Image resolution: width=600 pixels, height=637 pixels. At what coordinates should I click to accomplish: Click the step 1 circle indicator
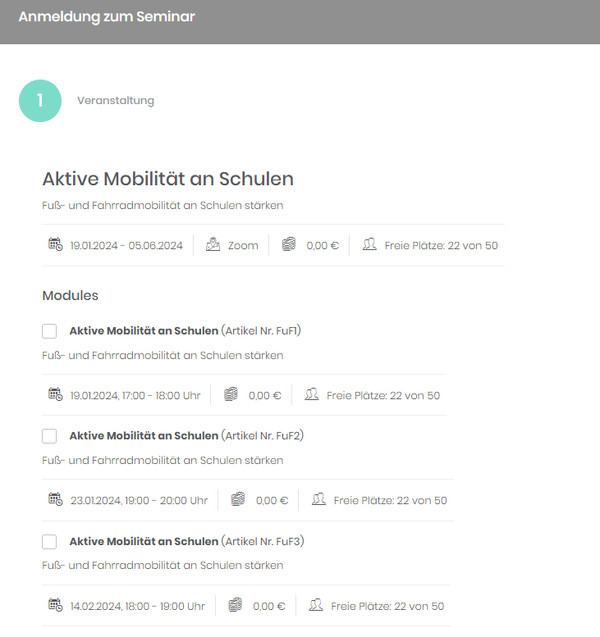click(40, 101)
